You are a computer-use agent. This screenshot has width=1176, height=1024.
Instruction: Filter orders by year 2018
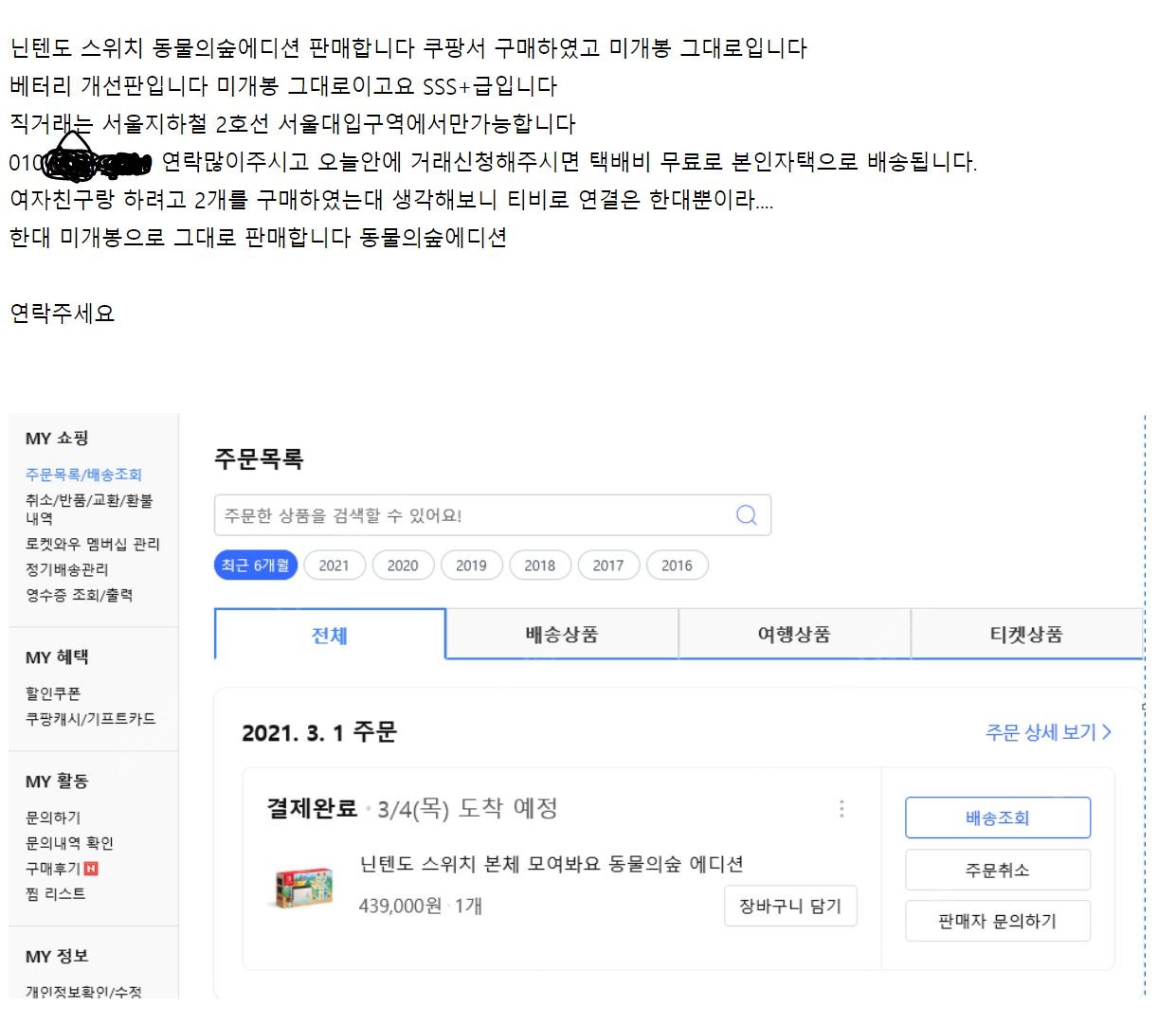[x=540, y=566]
